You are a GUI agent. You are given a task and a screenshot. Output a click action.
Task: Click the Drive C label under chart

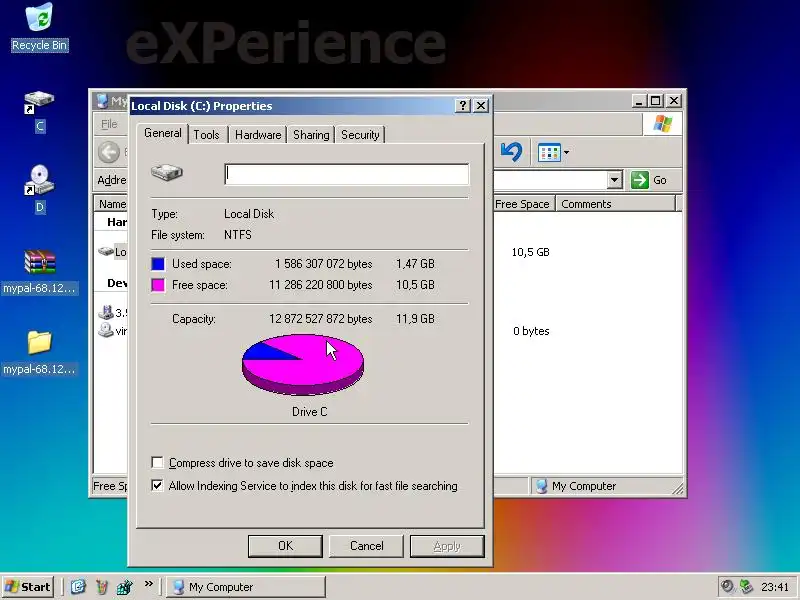(309, 412)
